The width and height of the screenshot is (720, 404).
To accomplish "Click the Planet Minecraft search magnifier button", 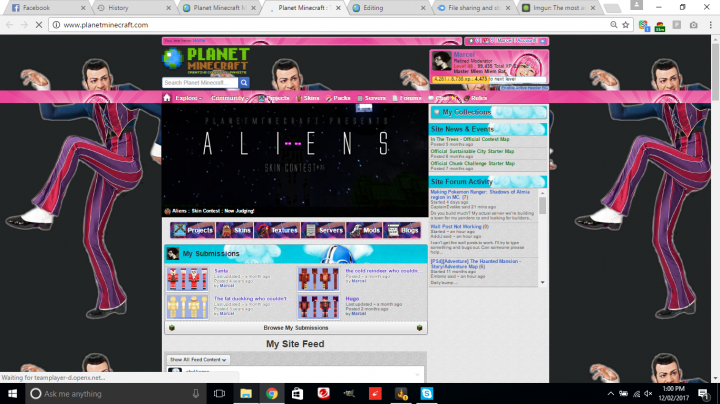I will point(244,83).
